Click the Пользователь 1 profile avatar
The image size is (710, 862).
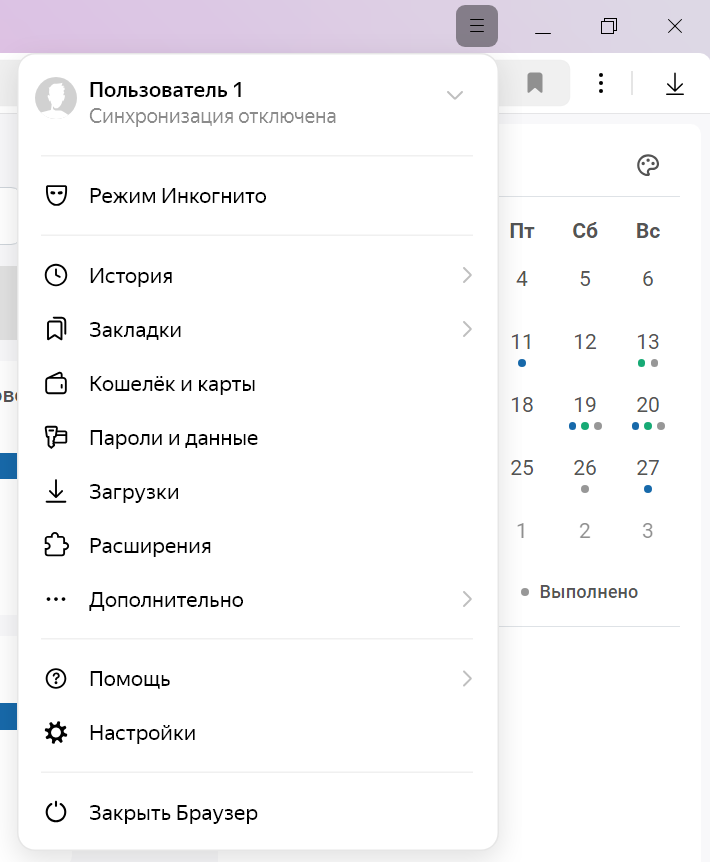click(57, 98)
